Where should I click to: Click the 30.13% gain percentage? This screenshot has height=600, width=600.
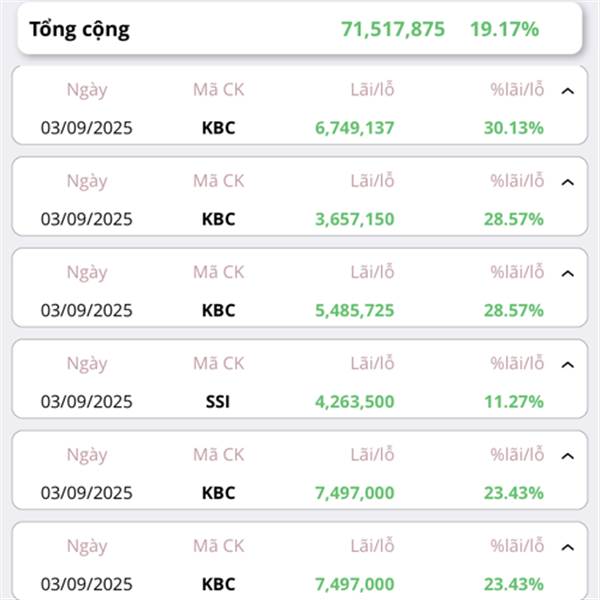coord(514,128)
